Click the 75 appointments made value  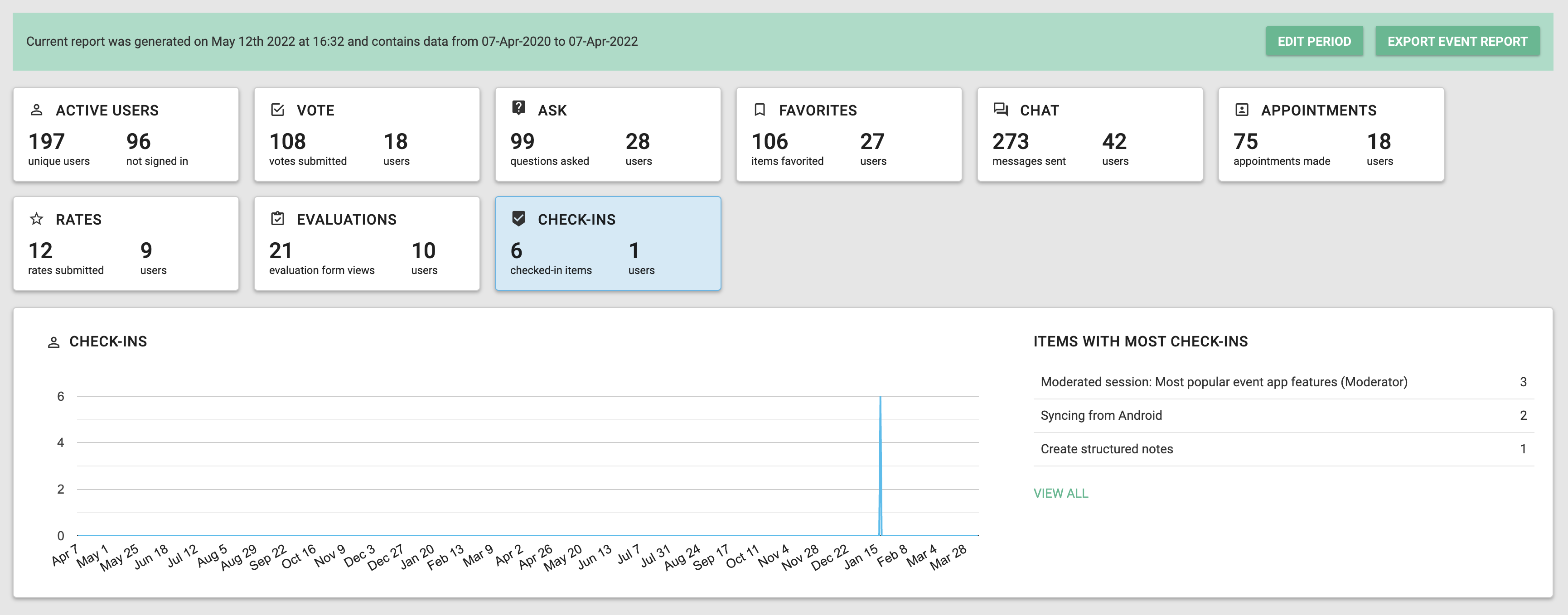tap(1245, 142)
